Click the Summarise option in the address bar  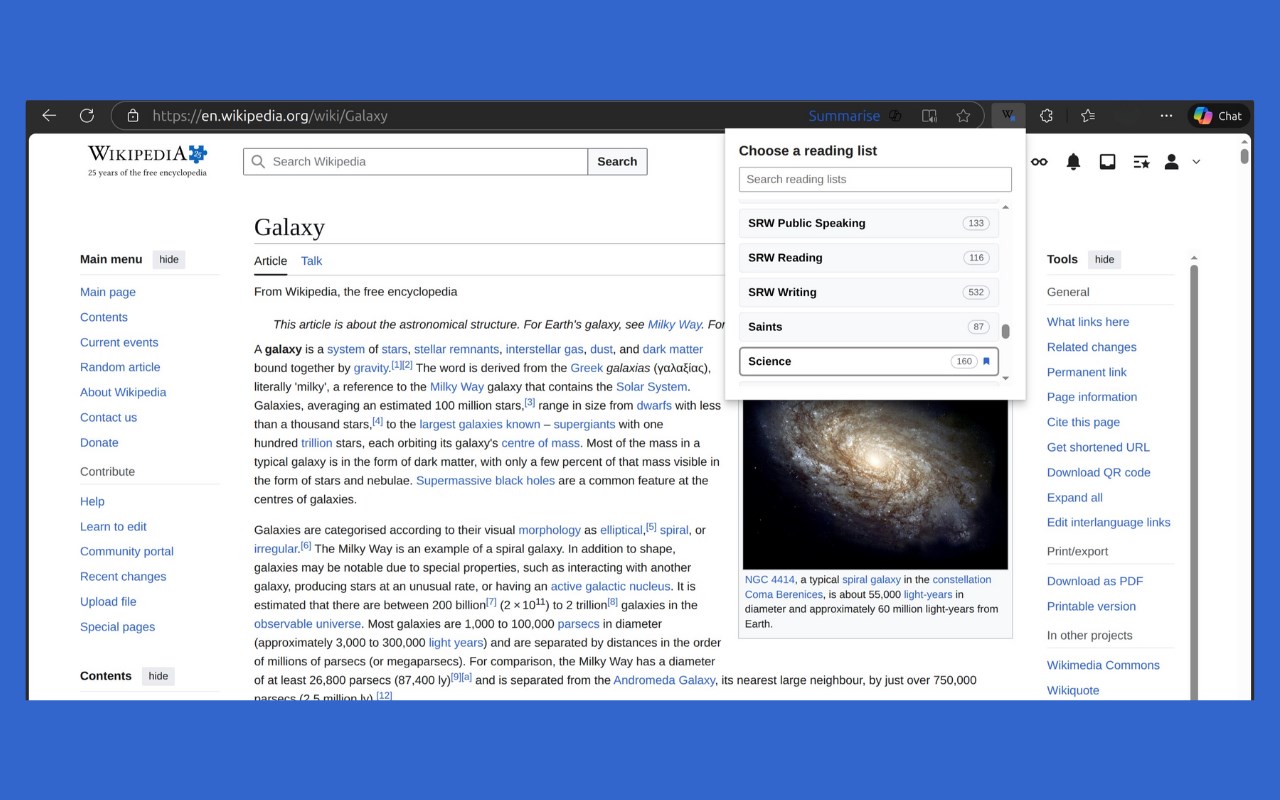[844, 116]
